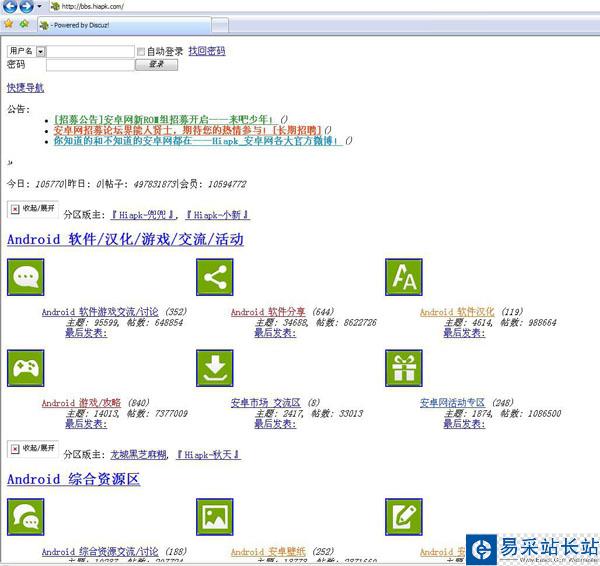Screen dimensions: 600x566
Task: Toggle 收起/展开 above the 软件/汉化/游戏 section
Action: click(x=33, y=209)
